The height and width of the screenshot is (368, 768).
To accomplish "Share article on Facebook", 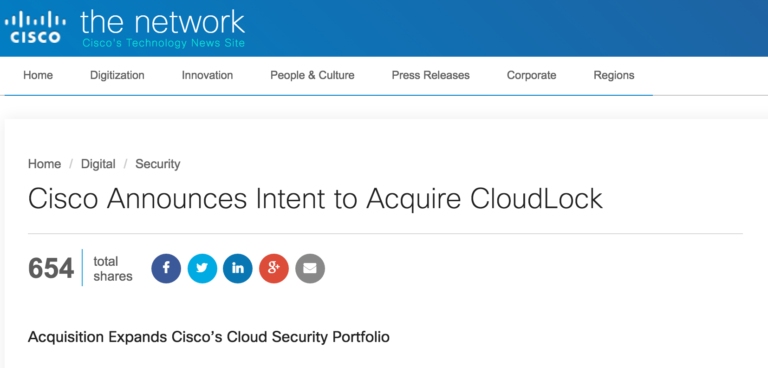I will point(166,269).
